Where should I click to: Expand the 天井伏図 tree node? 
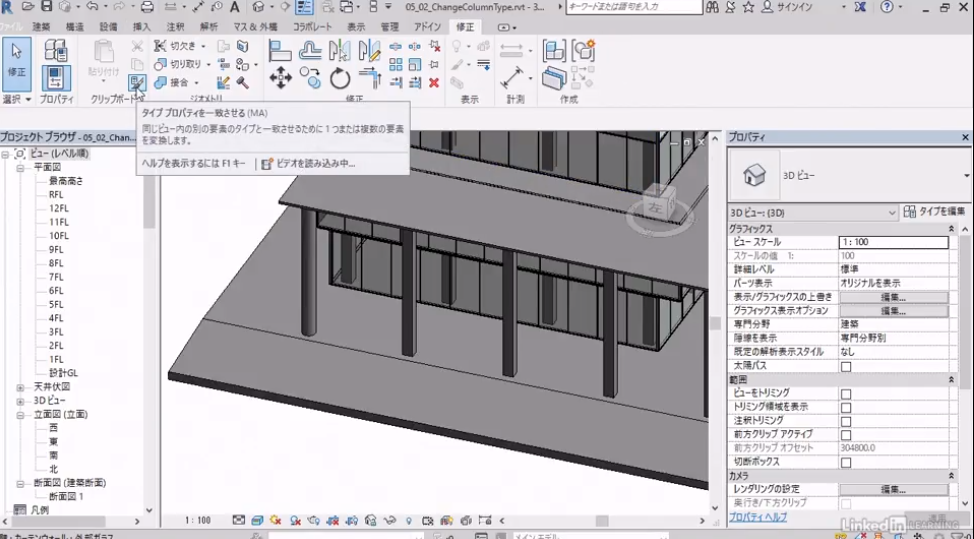point(21,387)
